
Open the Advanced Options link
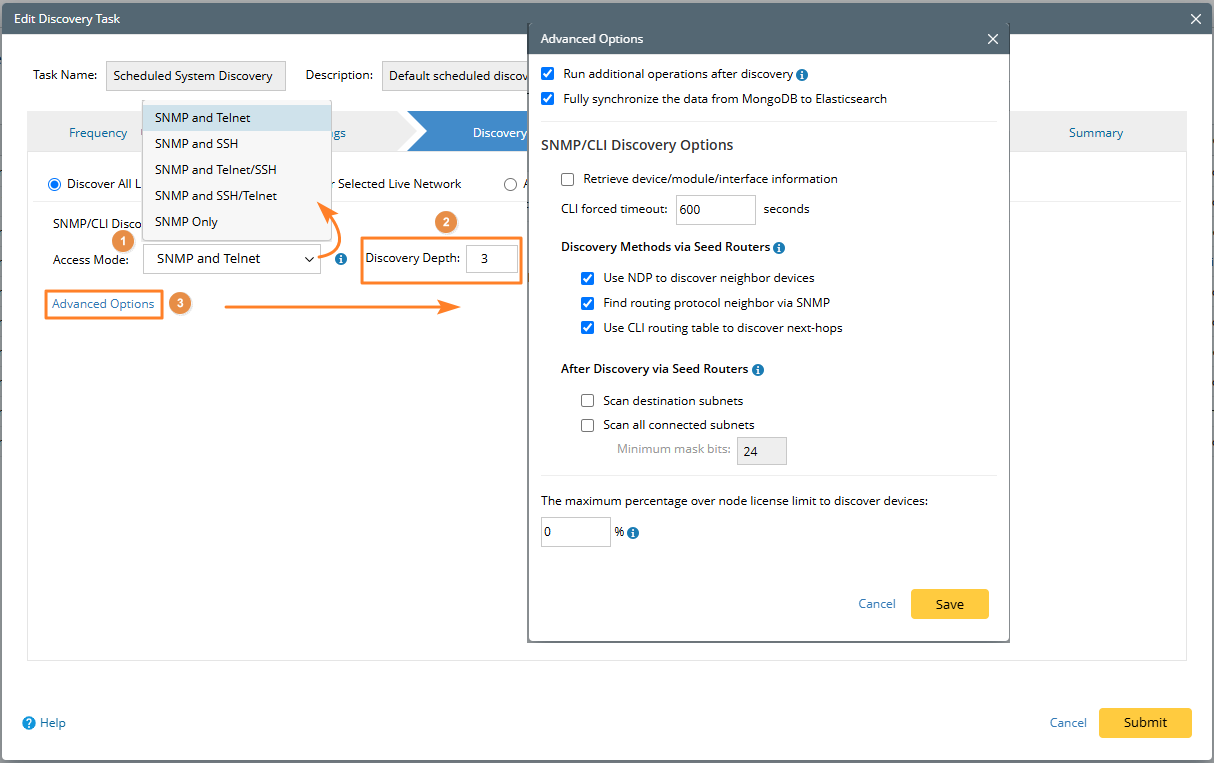point(103,304)
